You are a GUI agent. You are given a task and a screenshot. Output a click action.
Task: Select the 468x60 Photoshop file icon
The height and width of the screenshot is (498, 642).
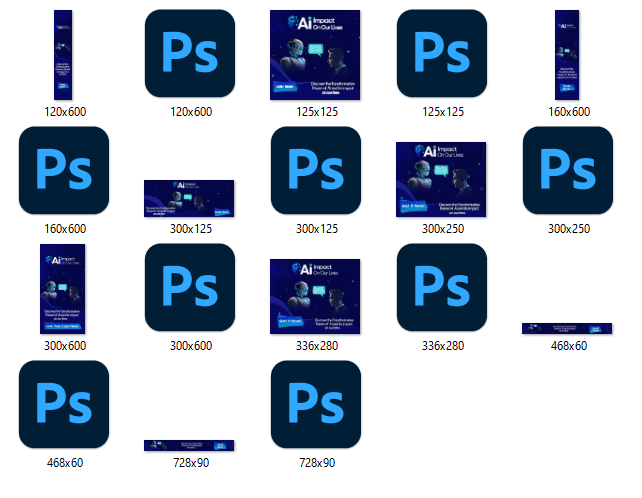[x=64, y=405]
